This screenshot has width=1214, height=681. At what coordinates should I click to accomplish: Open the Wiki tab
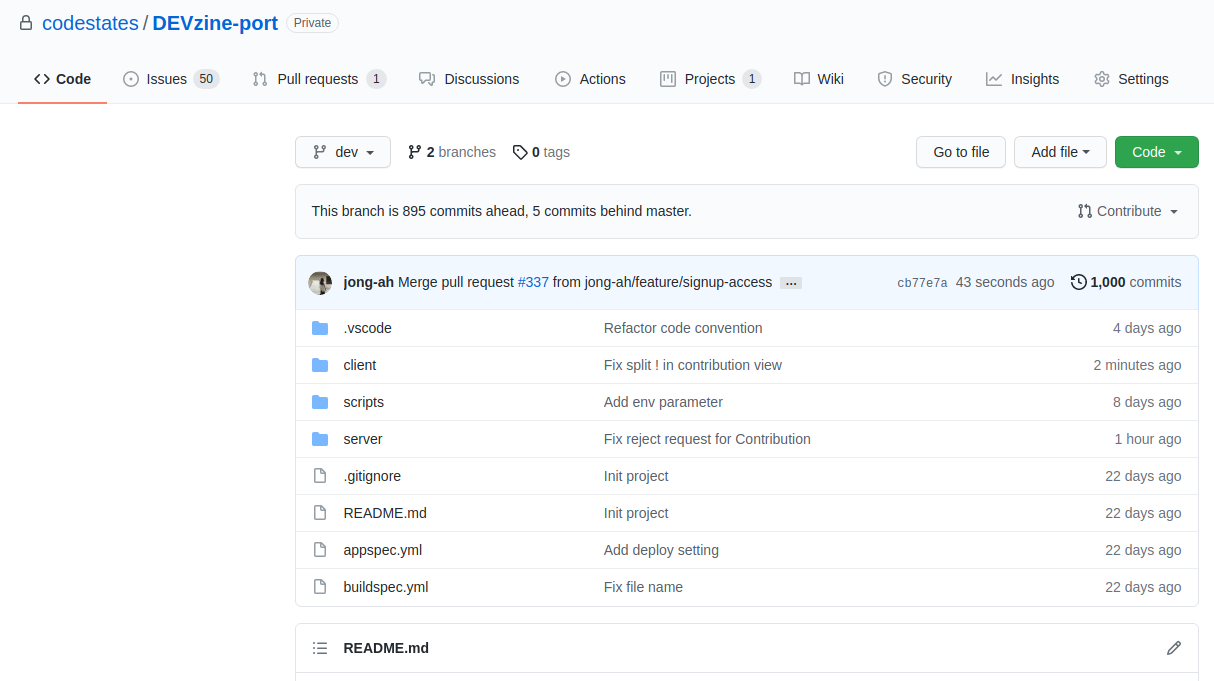pos(819,79)
